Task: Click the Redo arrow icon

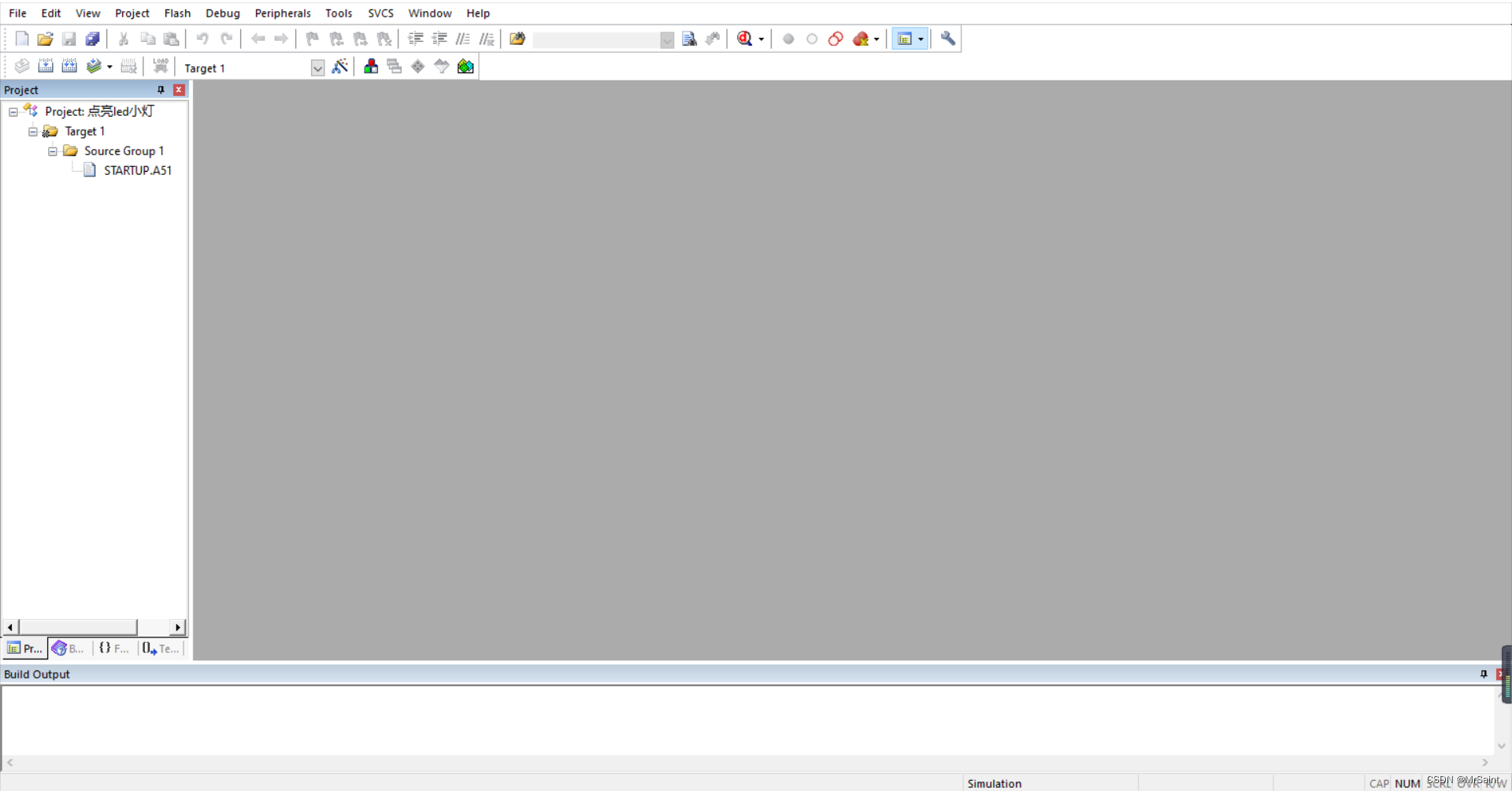Action: click(226, 39)
